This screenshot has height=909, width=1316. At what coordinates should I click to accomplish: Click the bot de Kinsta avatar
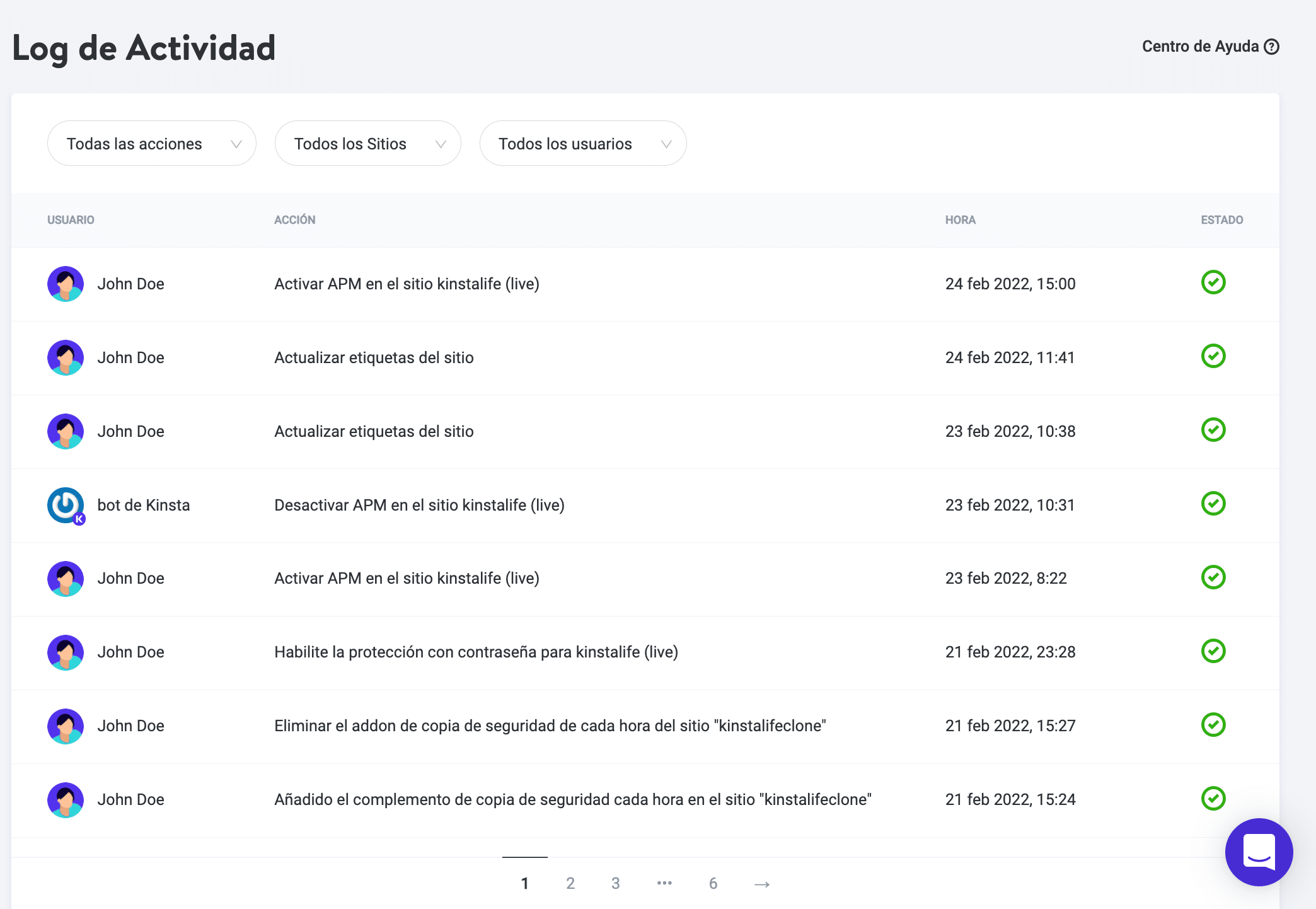[x=66, y=505]
